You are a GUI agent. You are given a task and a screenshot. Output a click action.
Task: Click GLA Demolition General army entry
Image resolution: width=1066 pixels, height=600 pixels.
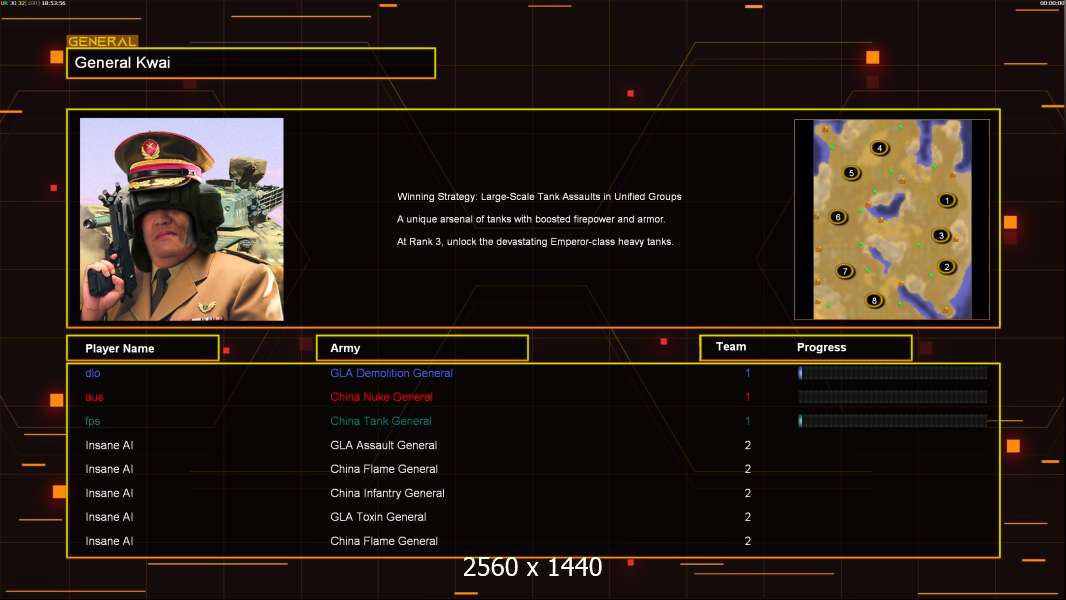tap(391, 373)
